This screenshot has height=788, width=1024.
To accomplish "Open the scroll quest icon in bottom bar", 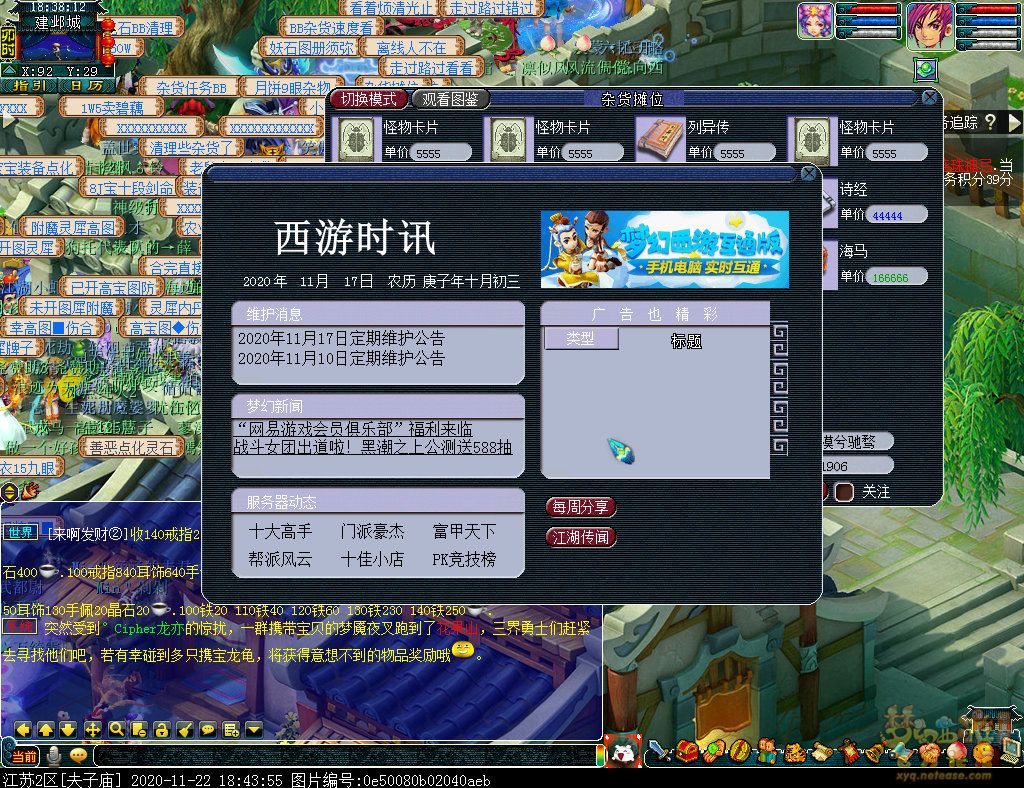I will [x=822, y=753].
